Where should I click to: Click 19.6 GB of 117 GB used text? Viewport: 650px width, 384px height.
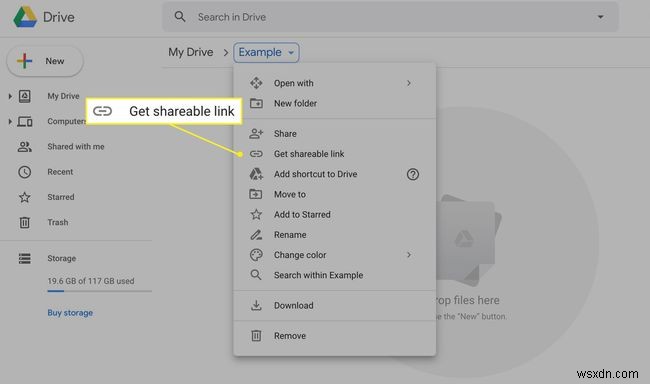(x=91, y=281)
